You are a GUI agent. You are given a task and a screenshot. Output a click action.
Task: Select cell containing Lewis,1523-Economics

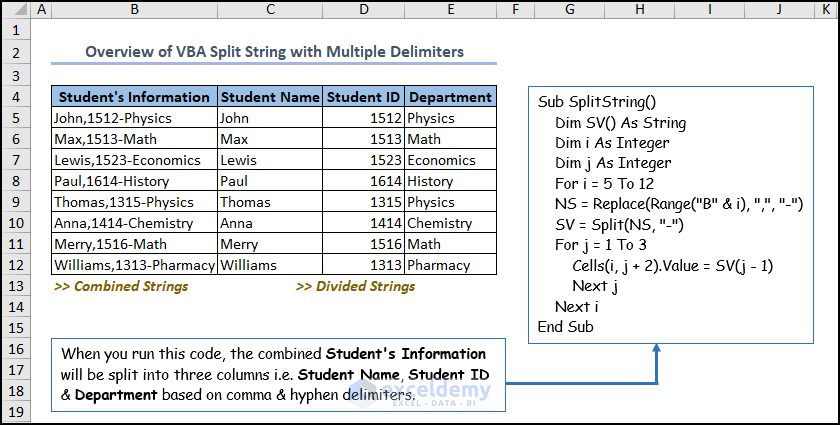[x=134, y=160]
